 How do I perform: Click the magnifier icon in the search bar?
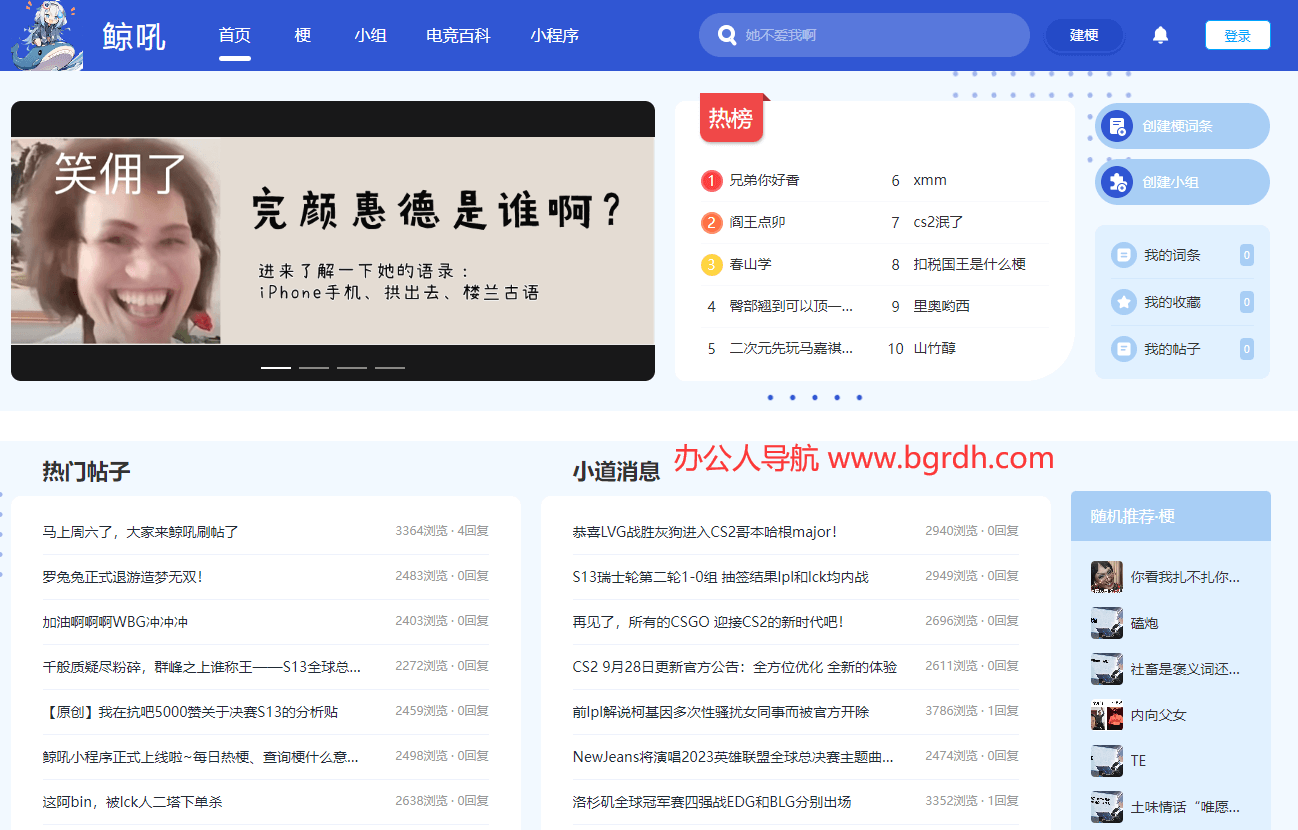click(727, 34)
